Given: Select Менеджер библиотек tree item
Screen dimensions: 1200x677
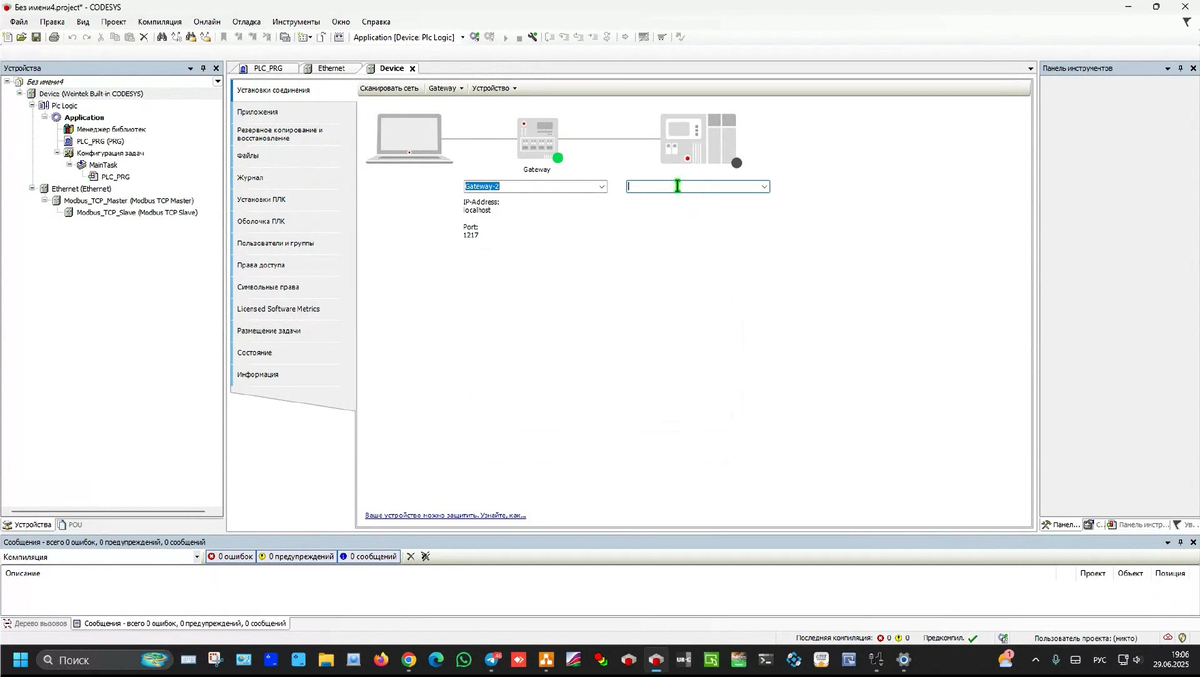Looking at the screenshot, I should click(x=111, y=129).
